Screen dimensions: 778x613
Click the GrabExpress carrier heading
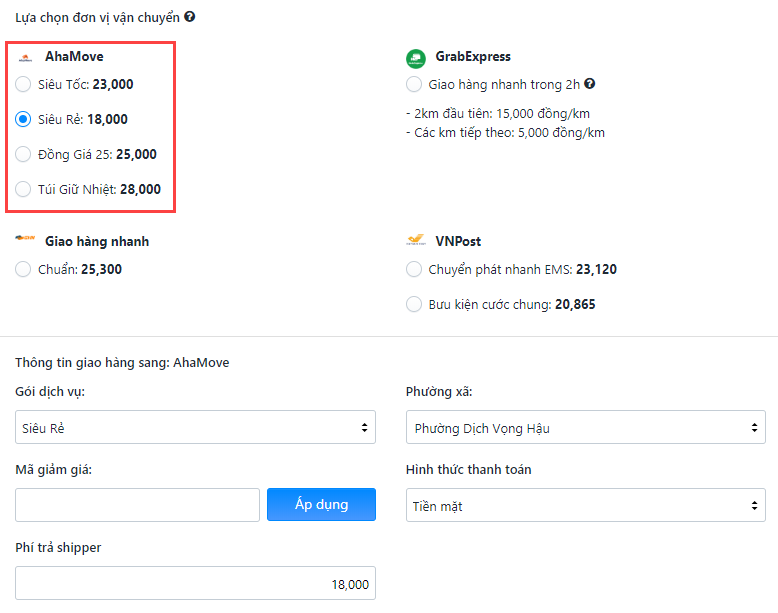(x=473, y=57)
